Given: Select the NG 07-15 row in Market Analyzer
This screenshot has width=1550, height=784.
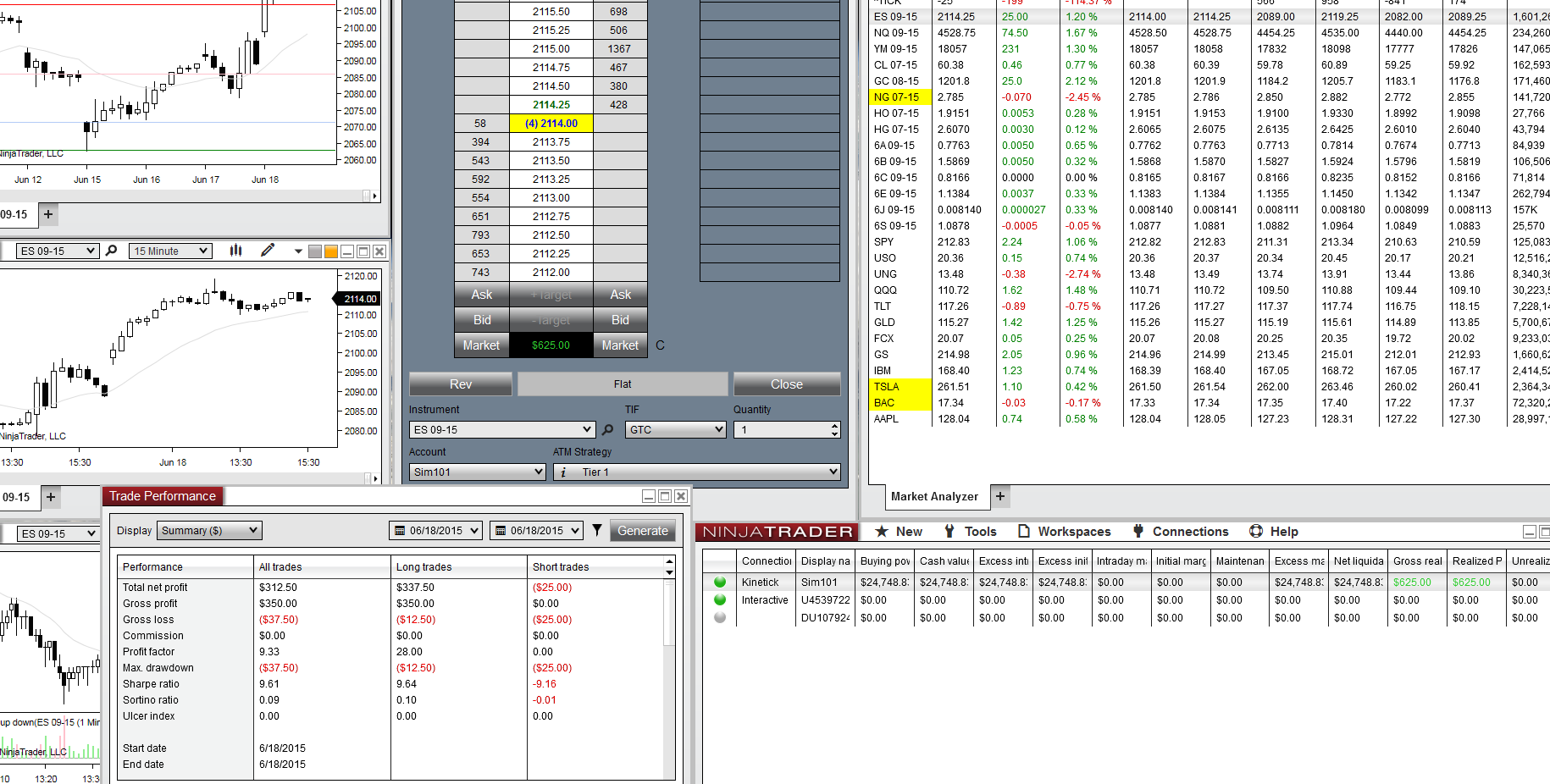Looking at the screenshot, I should tap(1210, 97).
